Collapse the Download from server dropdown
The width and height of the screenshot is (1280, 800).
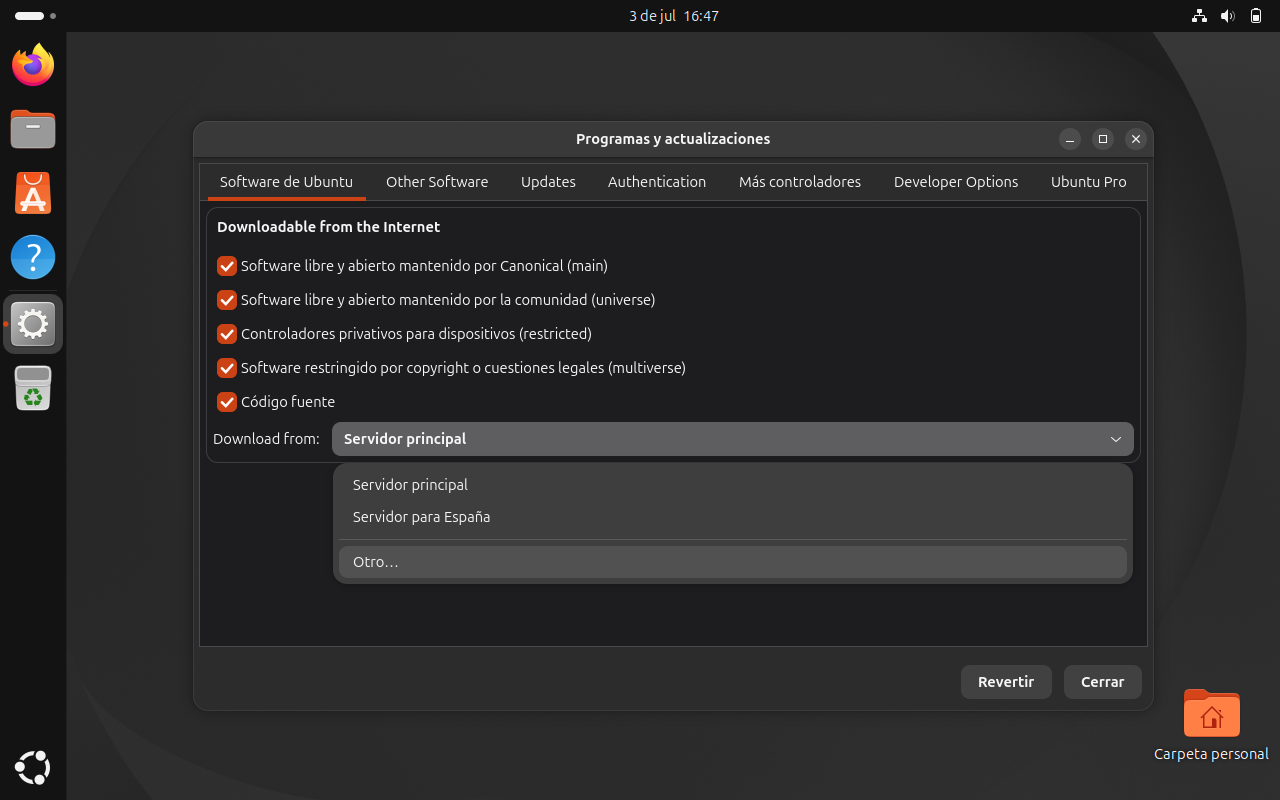coord(733,439)
